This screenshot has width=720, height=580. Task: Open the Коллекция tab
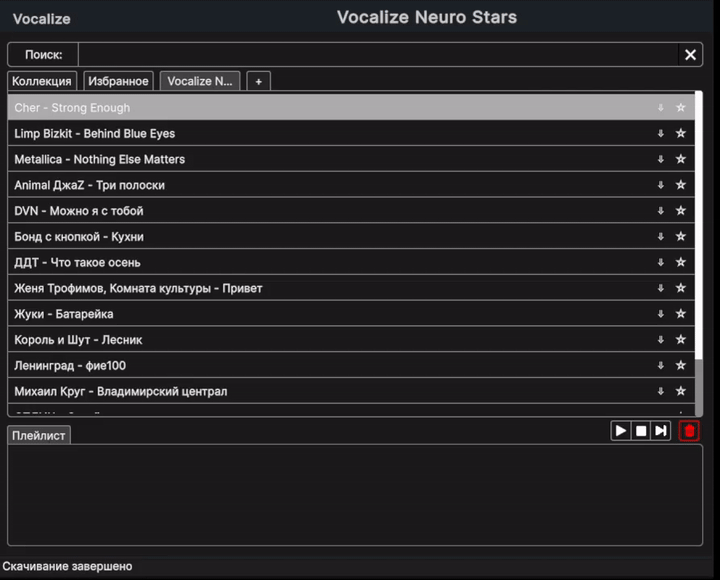[42, 81]
